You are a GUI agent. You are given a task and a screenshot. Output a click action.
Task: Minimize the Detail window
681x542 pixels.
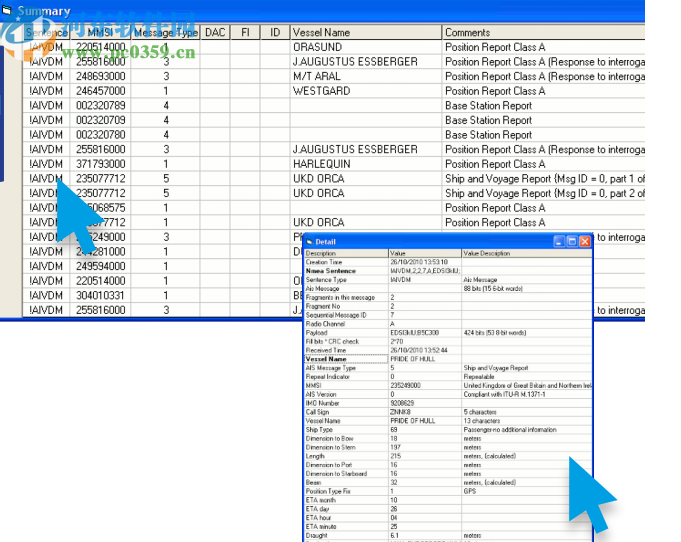pos(559,241)
